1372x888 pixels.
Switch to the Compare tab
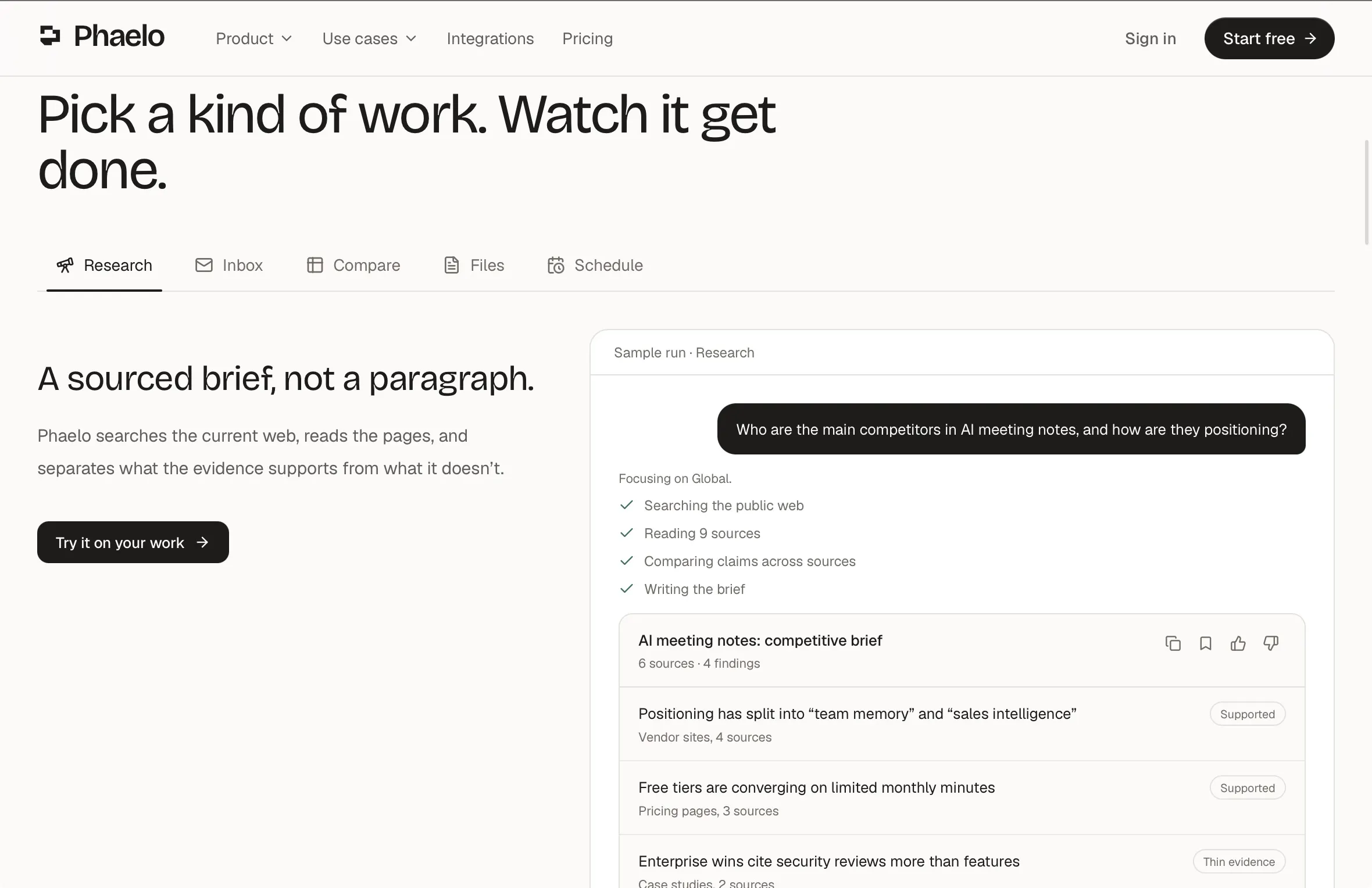pos(353,266)
